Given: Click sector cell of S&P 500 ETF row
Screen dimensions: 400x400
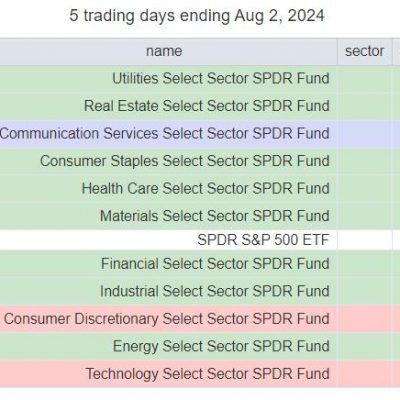Looking at the screenshot, I should (x=365, y=240).
